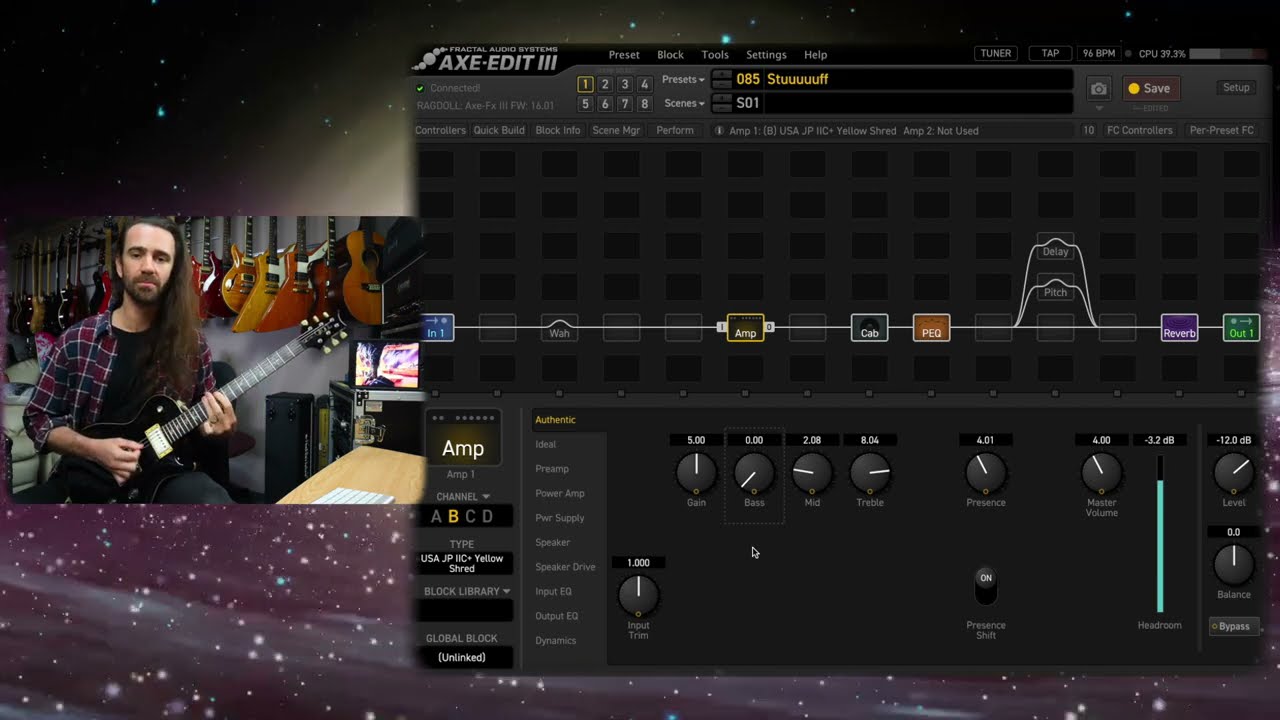This screenshot has width=1280, height=720.
Task: Select scene 2 button
Action: (x=605, y=85)
